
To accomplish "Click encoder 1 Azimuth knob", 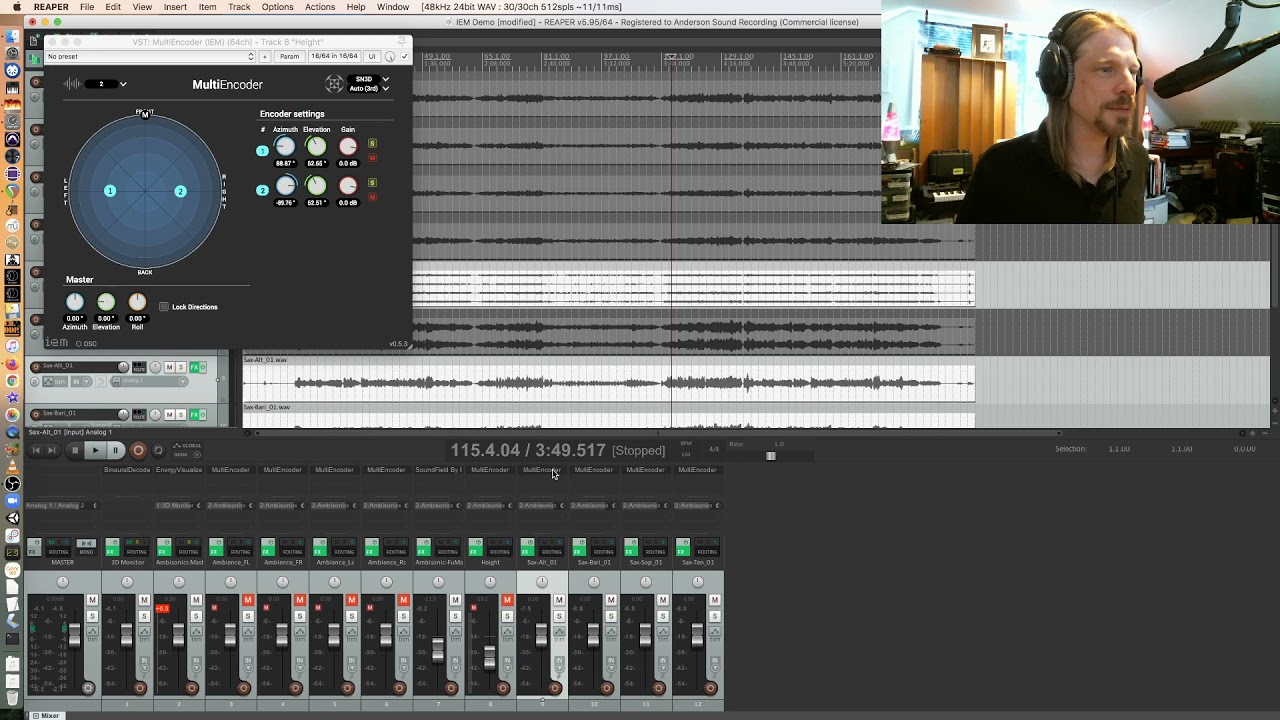I will (285, 147).
